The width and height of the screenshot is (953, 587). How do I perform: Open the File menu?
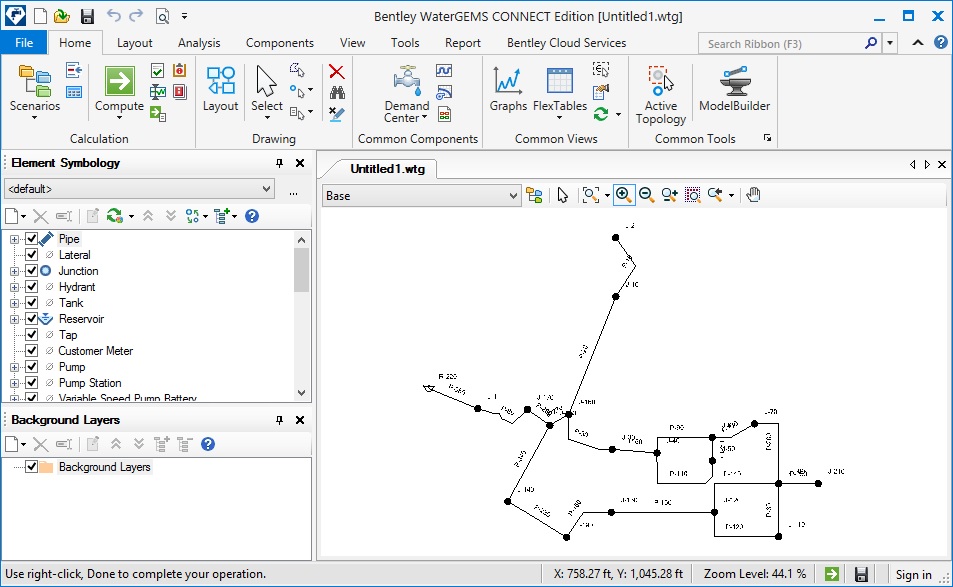(24, 43)
